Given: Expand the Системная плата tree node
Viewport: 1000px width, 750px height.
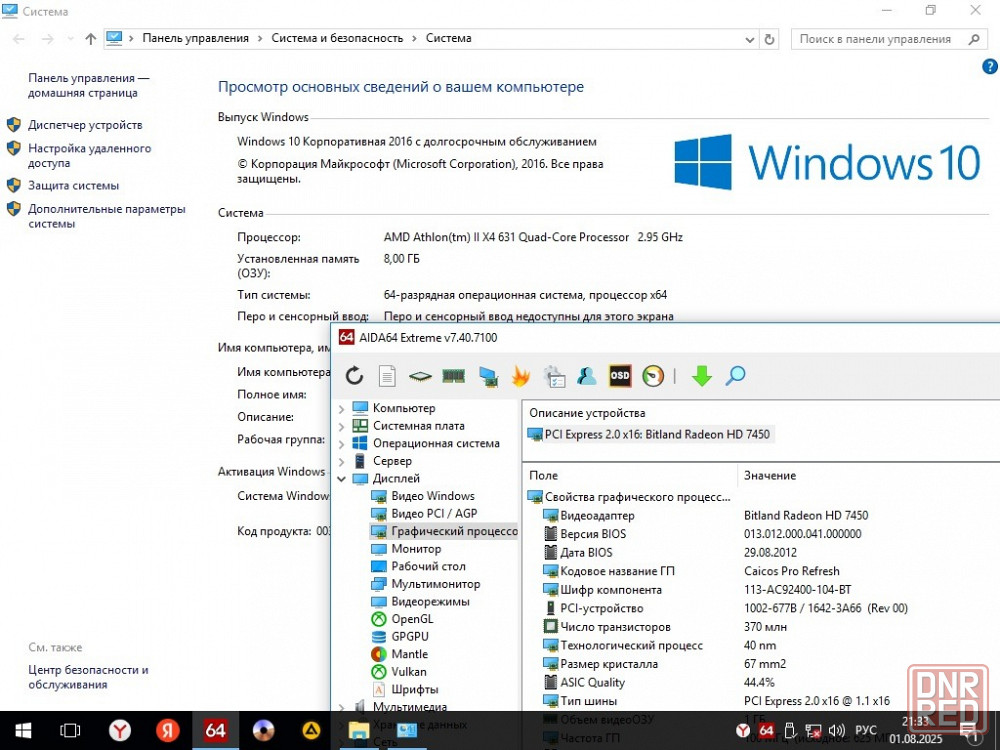Looking at the screenshot, I should pos(342,426).
